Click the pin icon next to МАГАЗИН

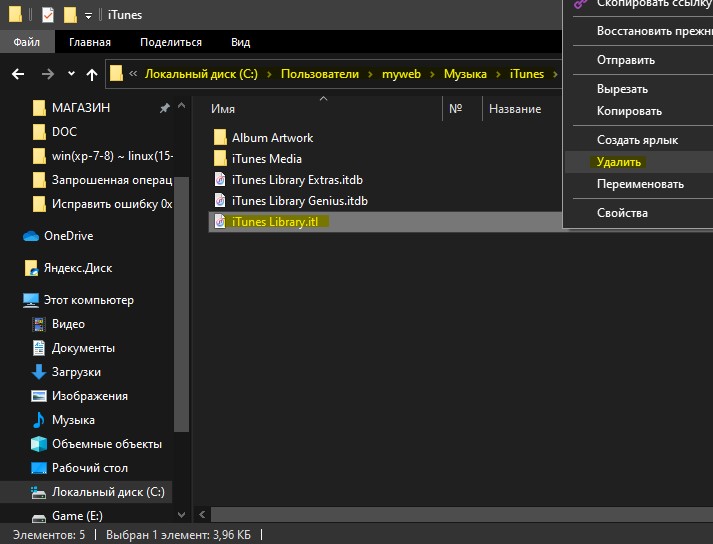pos(164,108)
